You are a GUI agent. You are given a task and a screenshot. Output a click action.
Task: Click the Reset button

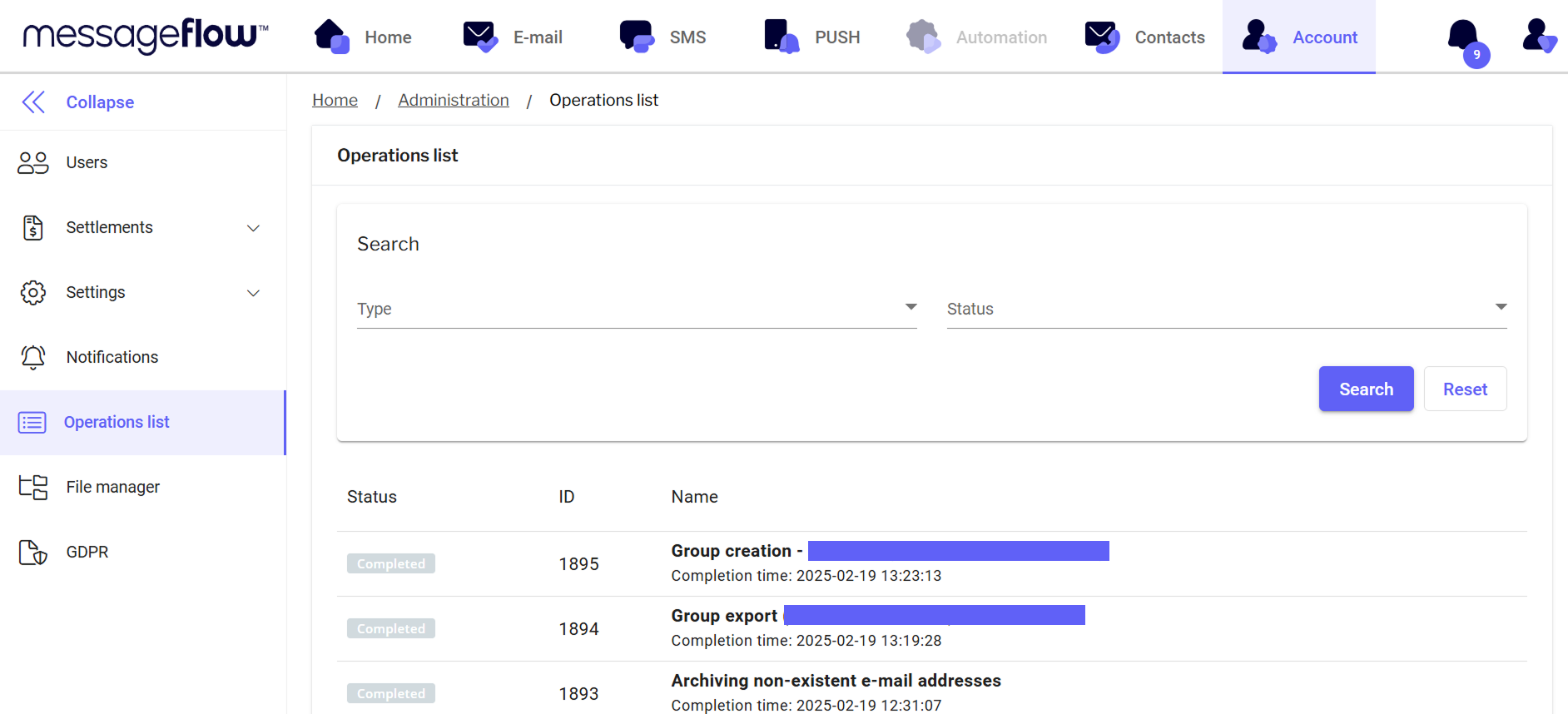[x=1464, y=389]
